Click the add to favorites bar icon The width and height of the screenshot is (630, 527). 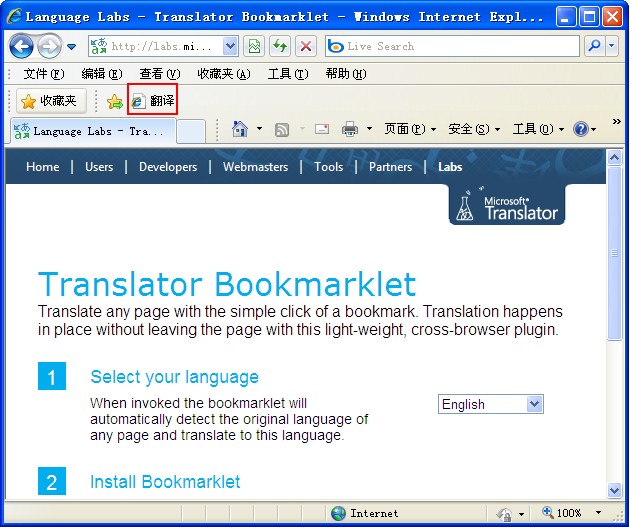[x=115, y=102]
